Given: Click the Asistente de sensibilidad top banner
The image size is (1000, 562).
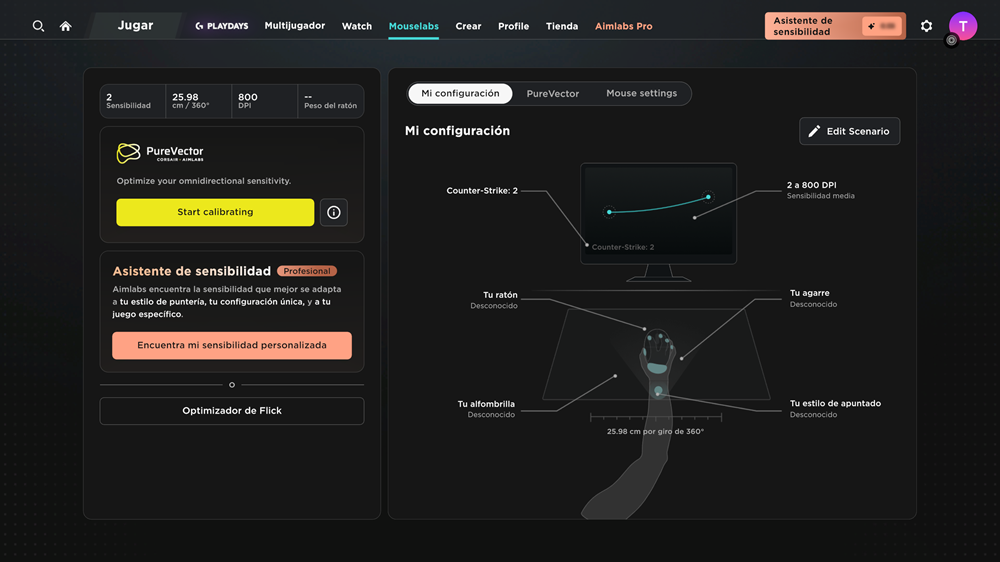Looking at the screenshot, I should (x=835, y=26).
